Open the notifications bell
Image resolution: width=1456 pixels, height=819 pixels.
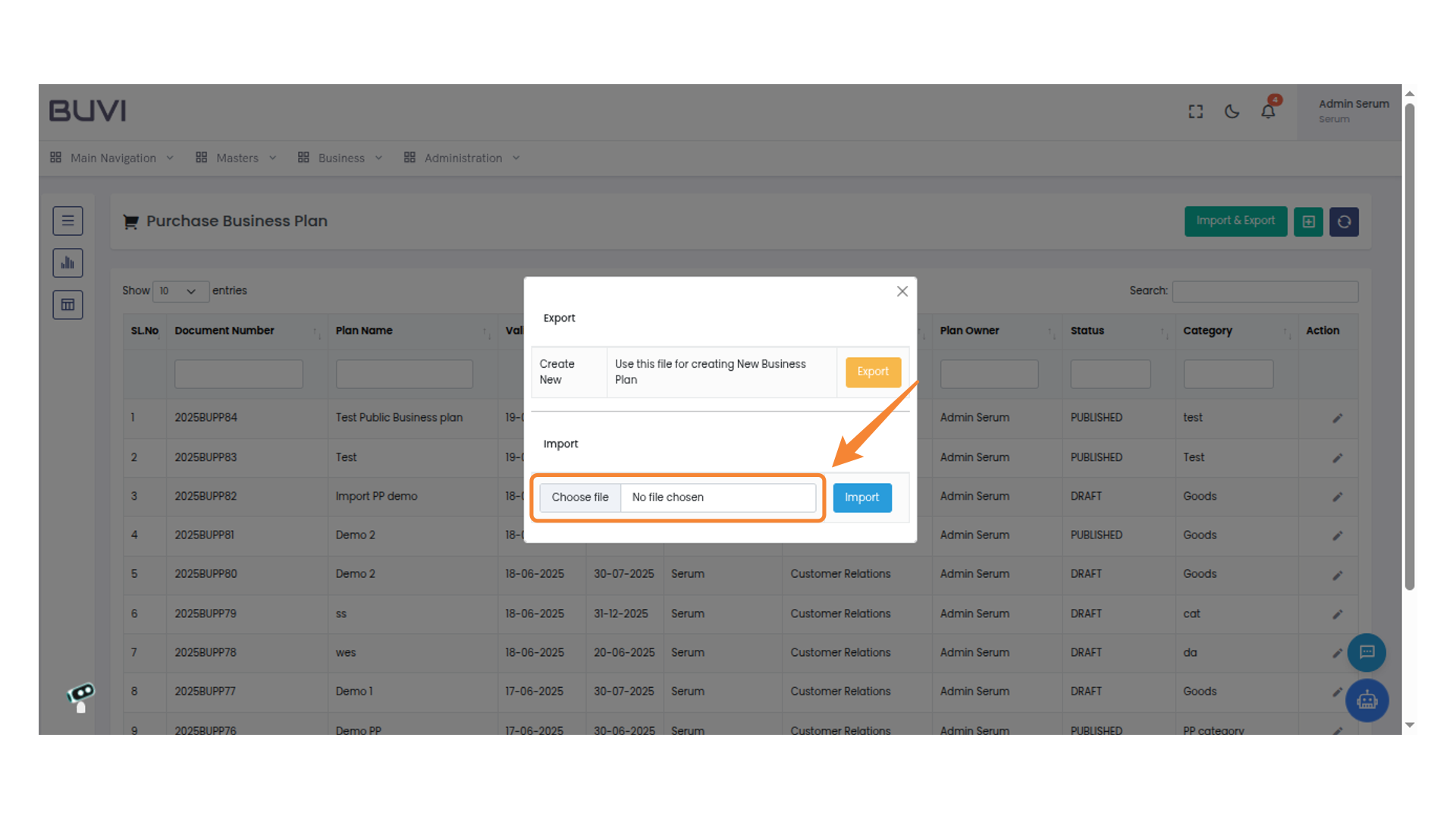pyautogui.click(x=1267, y=111)
